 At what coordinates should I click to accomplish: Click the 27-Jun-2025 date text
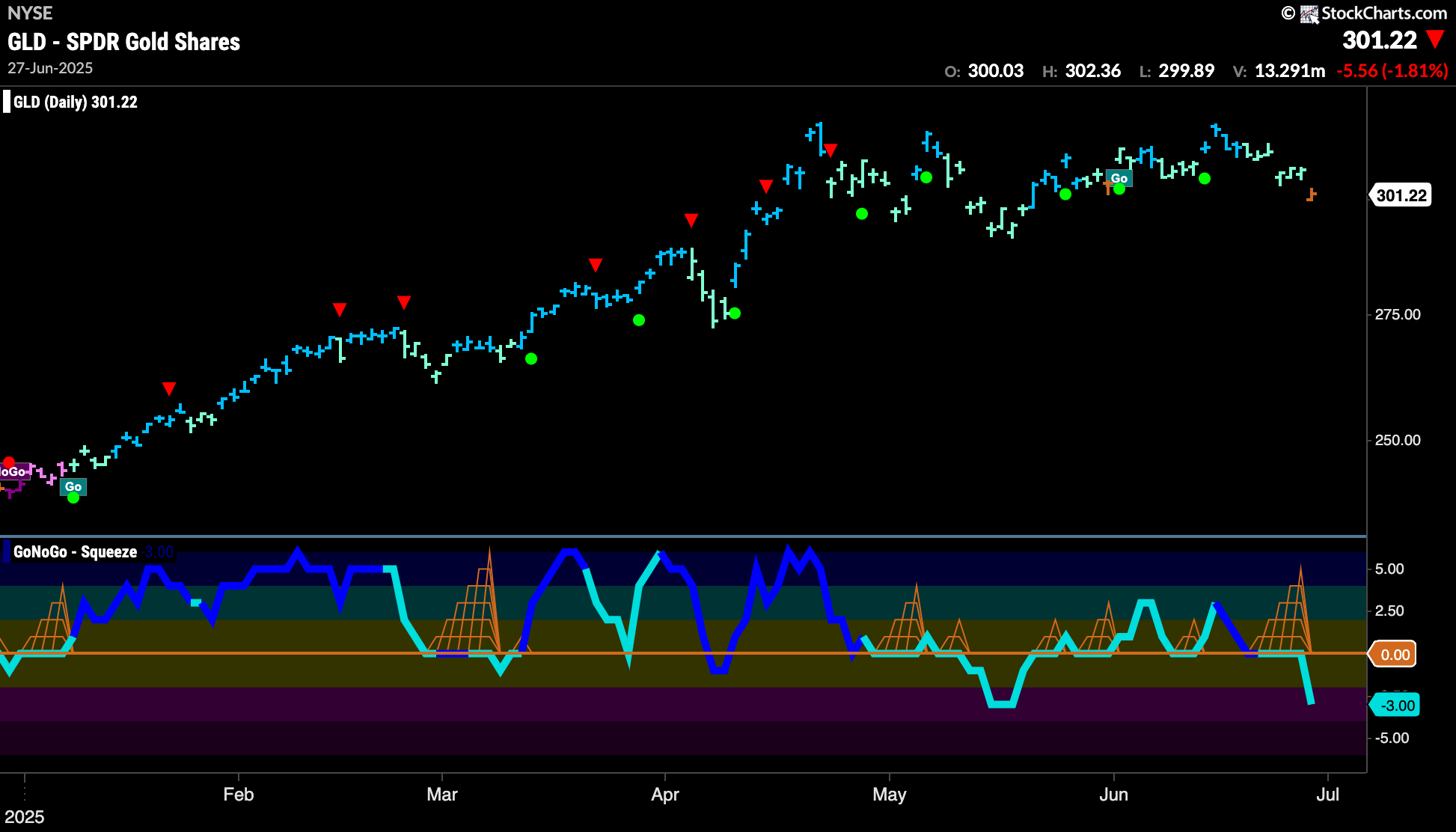[50, 68]
